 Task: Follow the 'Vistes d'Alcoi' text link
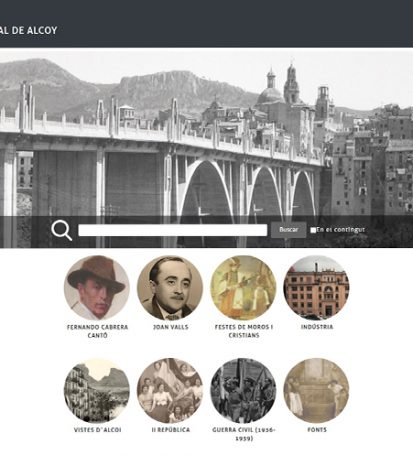pos(97,430)
